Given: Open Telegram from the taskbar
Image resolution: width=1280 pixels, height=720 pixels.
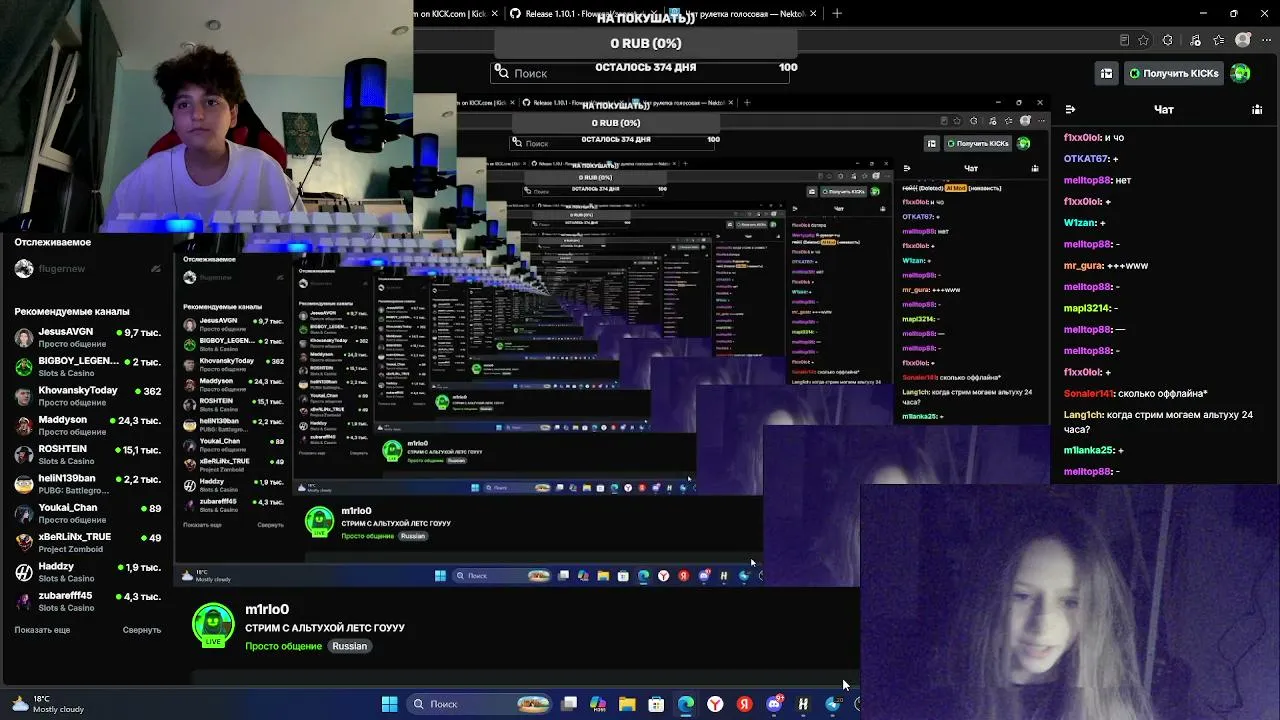Looking at the screenshot, I should [832, 704].
